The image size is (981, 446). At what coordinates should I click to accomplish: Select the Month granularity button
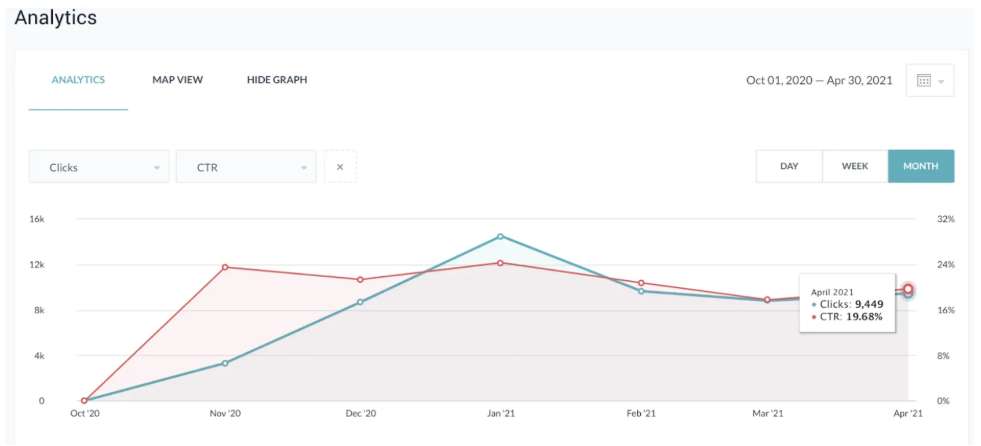click(x=920, y=166)
